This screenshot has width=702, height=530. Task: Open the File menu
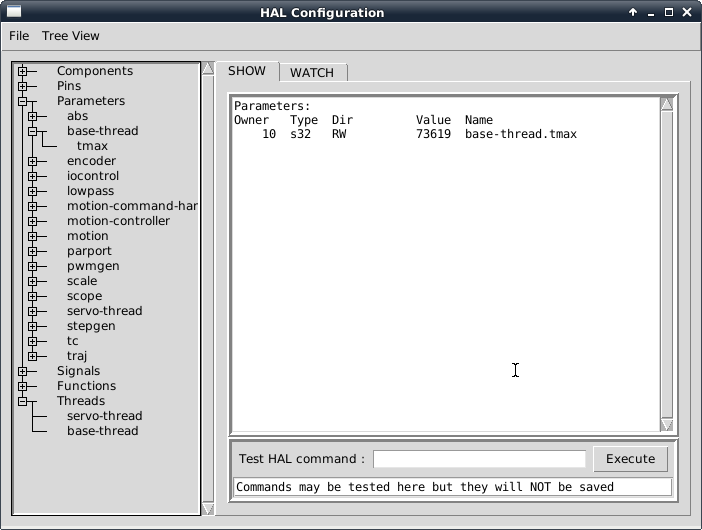(x=19, y=36)
